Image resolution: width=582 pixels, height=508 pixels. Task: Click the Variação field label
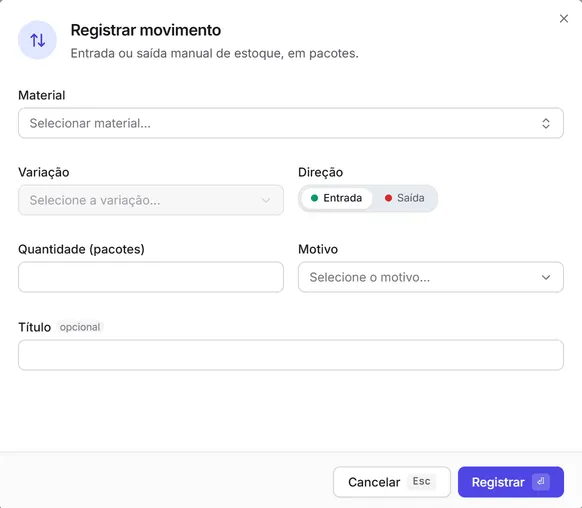44,172
